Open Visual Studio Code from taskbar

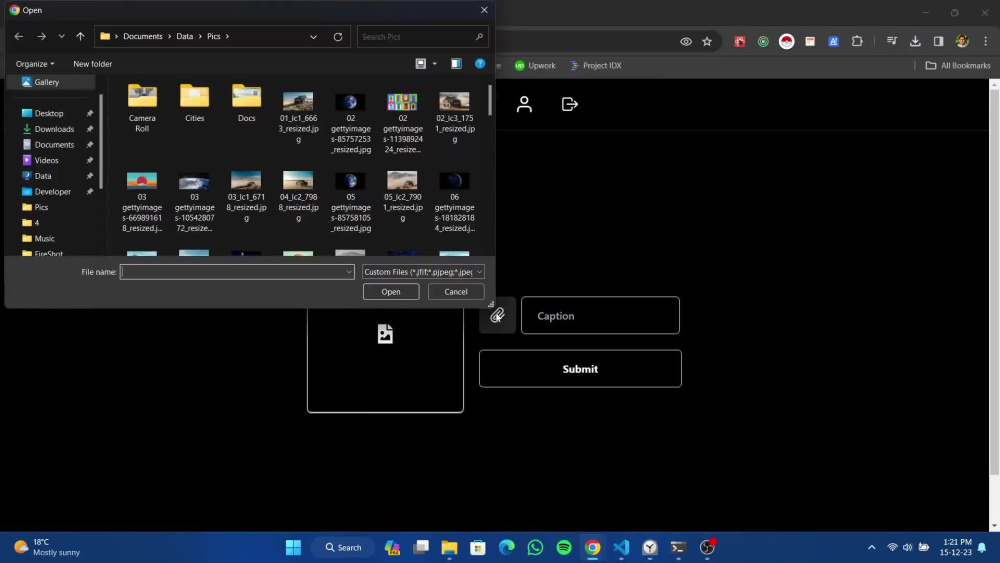tap(621, 548)
